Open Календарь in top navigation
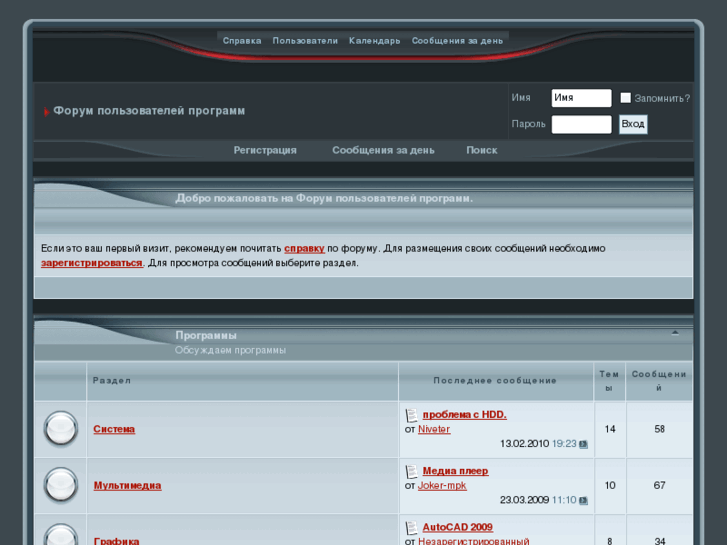Image resolution: width=727 pixels, height=545 pixels. (x=374, y=41)
